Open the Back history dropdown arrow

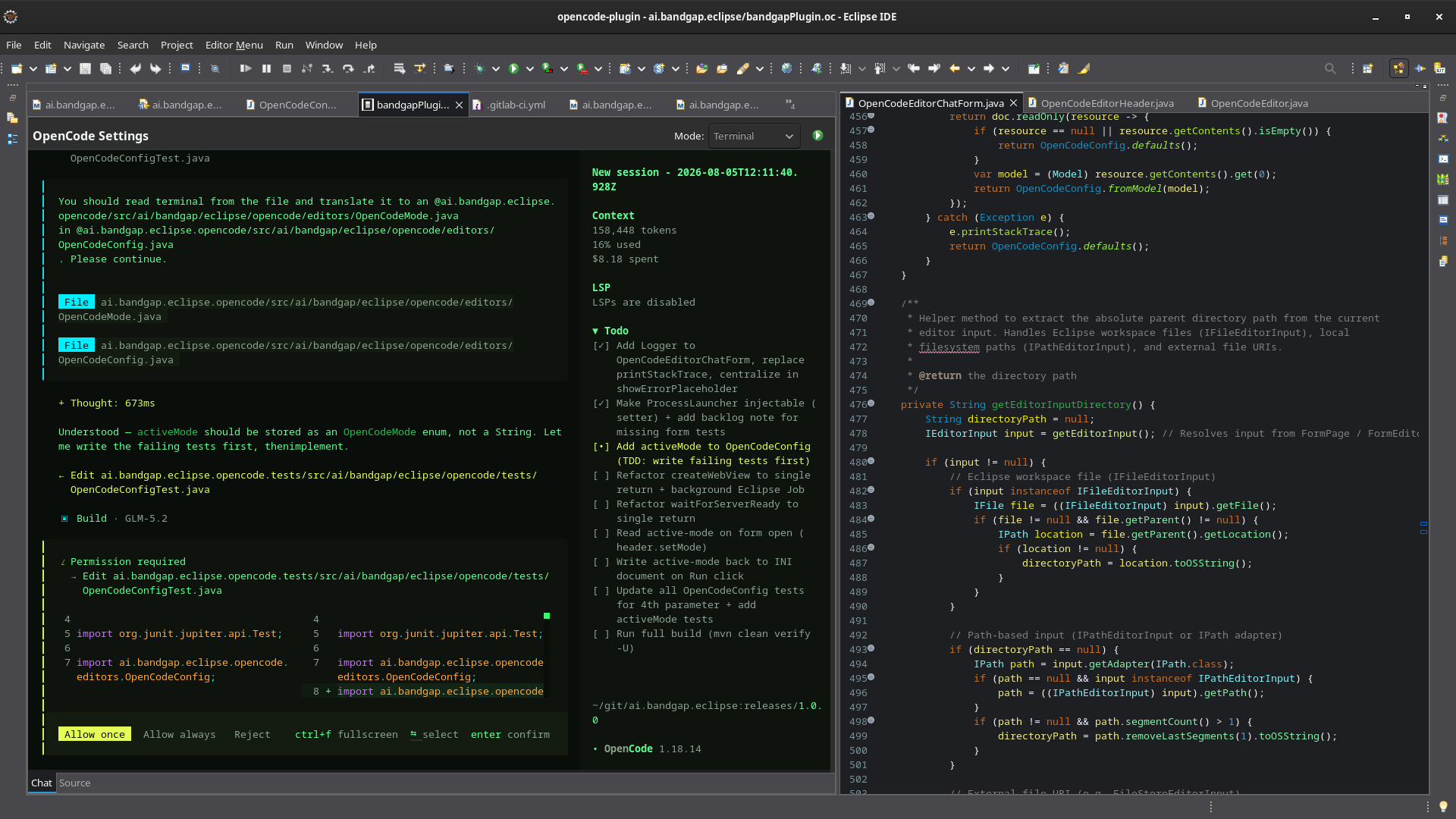[971, 68]
